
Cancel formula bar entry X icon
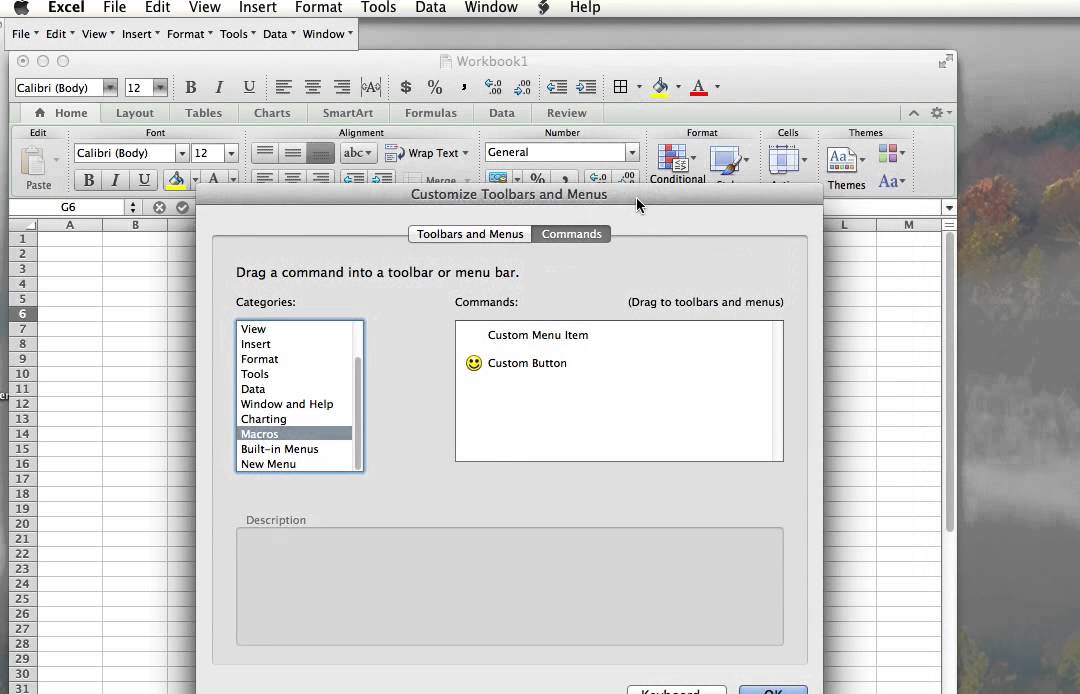pos(159,207)
